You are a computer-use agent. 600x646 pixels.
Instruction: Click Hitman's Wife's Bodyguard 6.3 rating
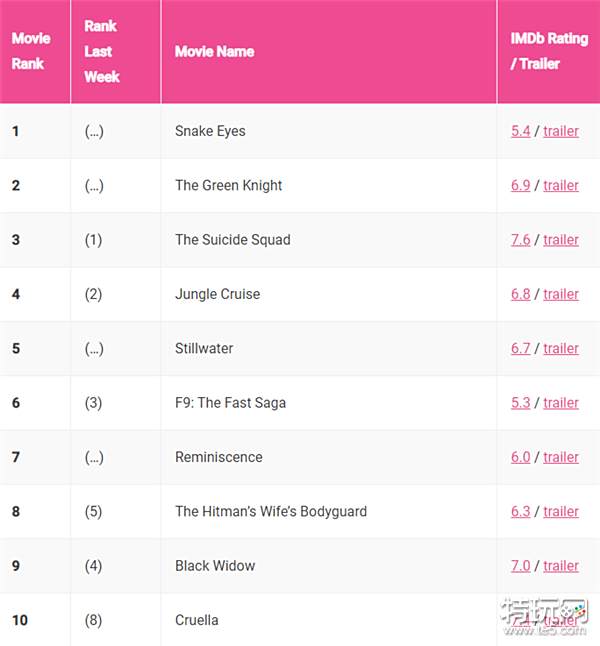(x=520, y=512)
